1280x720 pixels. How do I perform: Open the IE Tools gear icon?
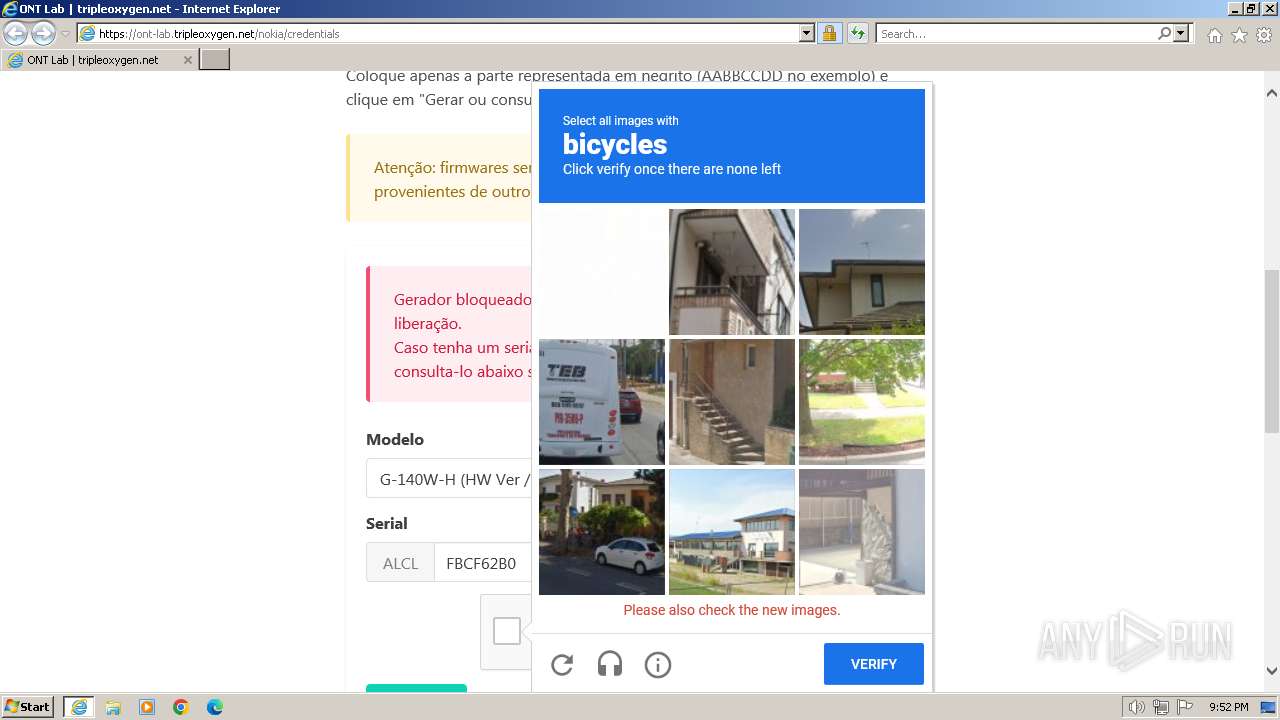1264,35
